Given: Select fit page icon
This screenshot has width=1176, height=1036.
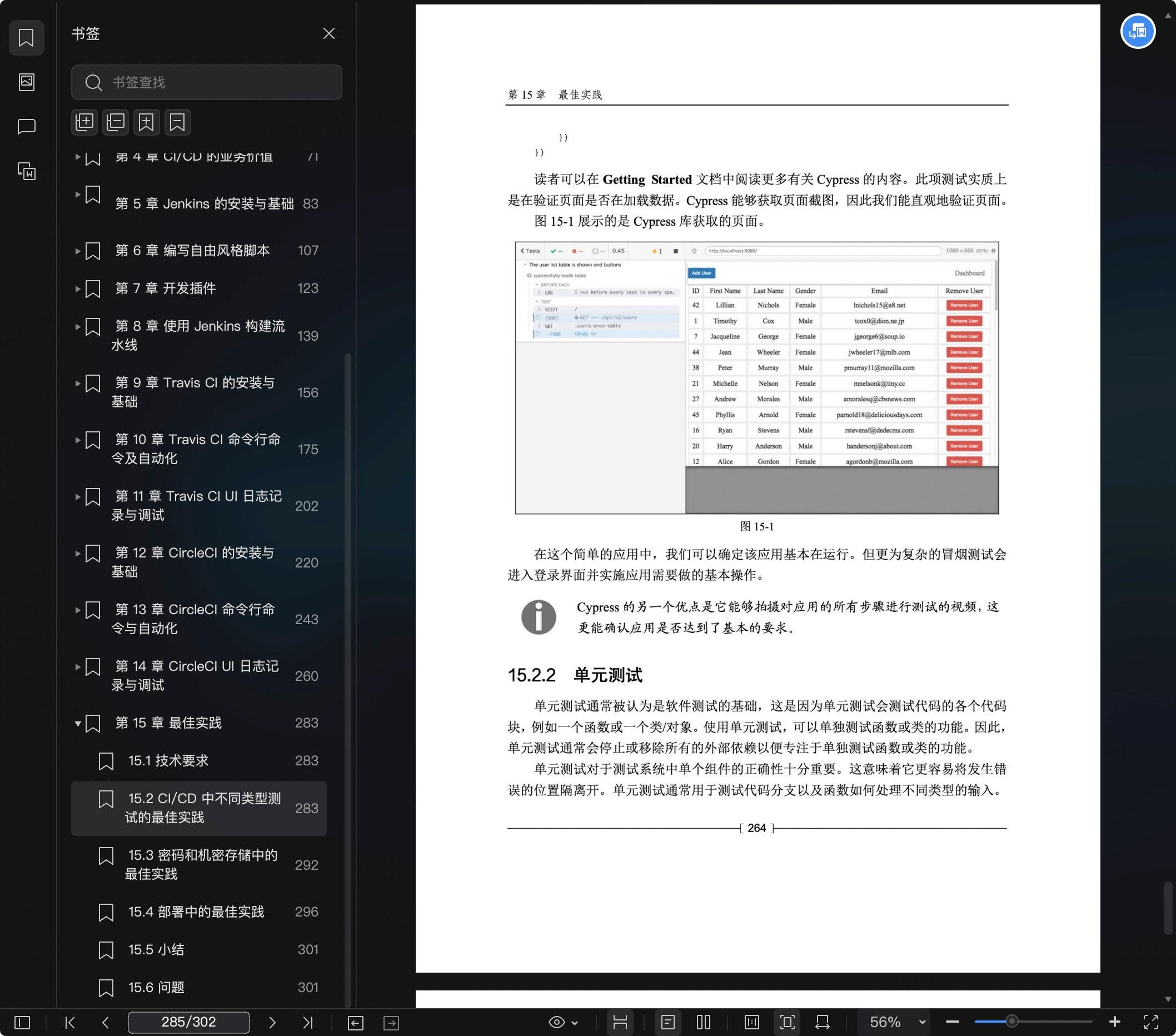Looking at the screenshot, I should 787,1022.
